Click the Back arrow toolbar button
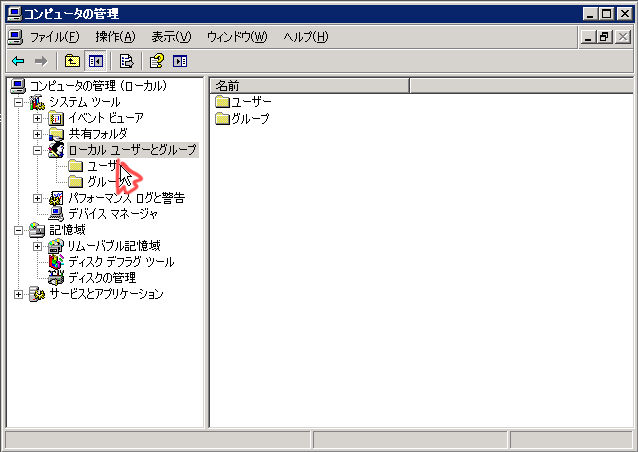Screen dimensions: 638x452 18,61
